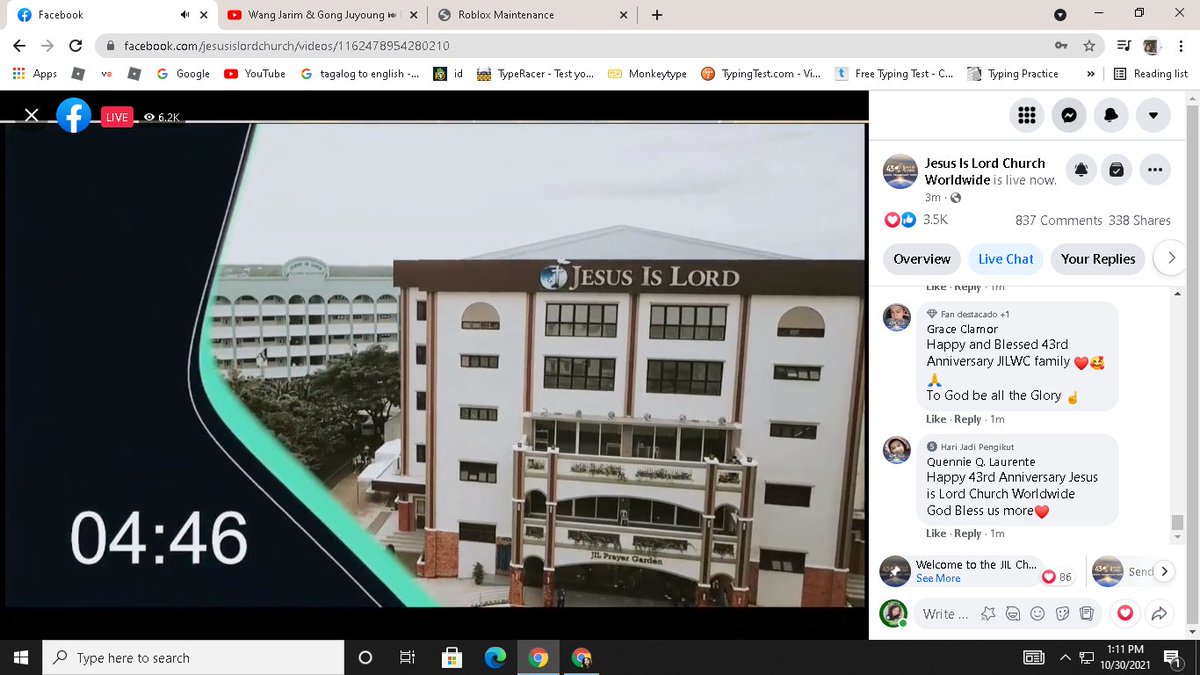Click the 6.2K viewers eye counter
Image resolution: width=1200 pixels, height=675 pixels.
[x=161, y=117]
